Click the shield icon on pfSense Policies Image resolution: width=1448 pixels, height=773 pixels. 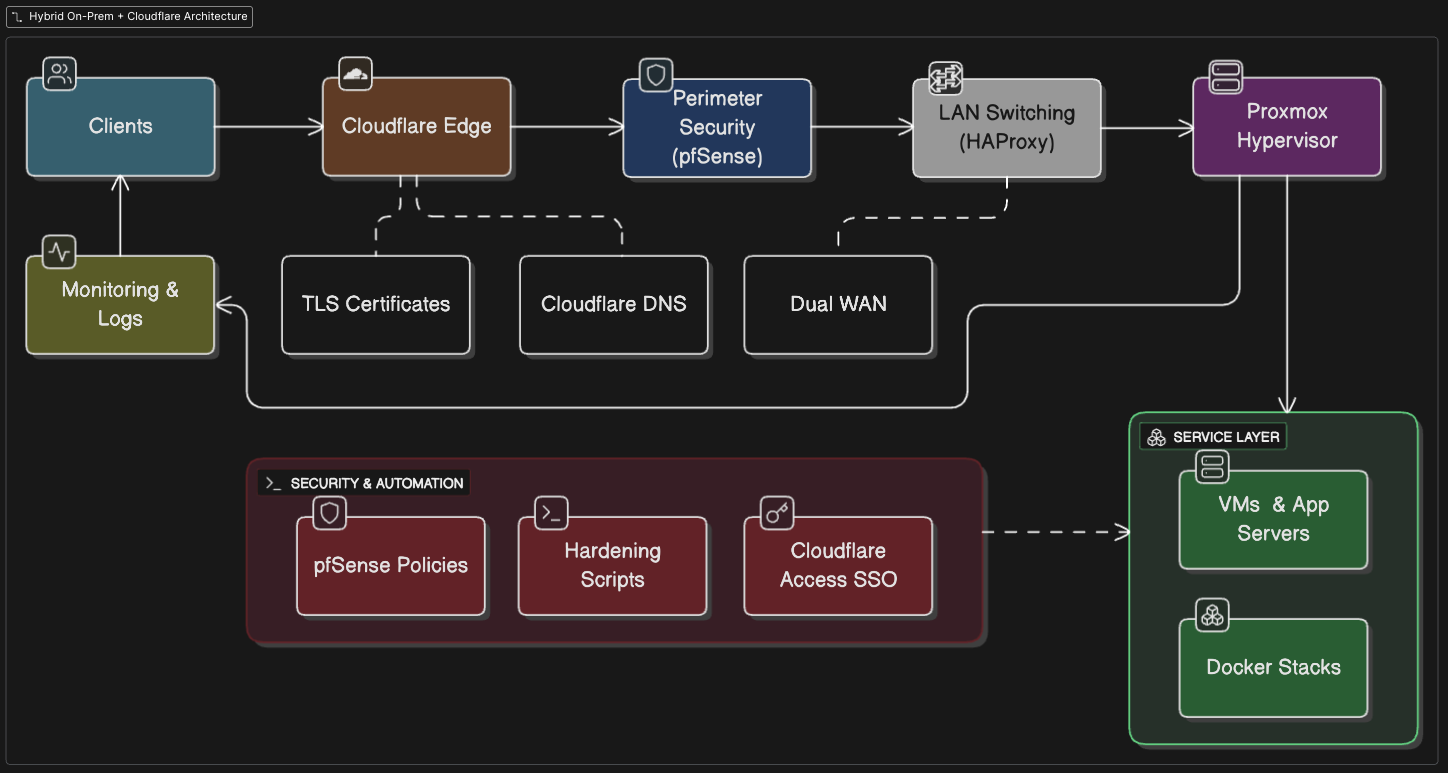click(x=330, y=514)
